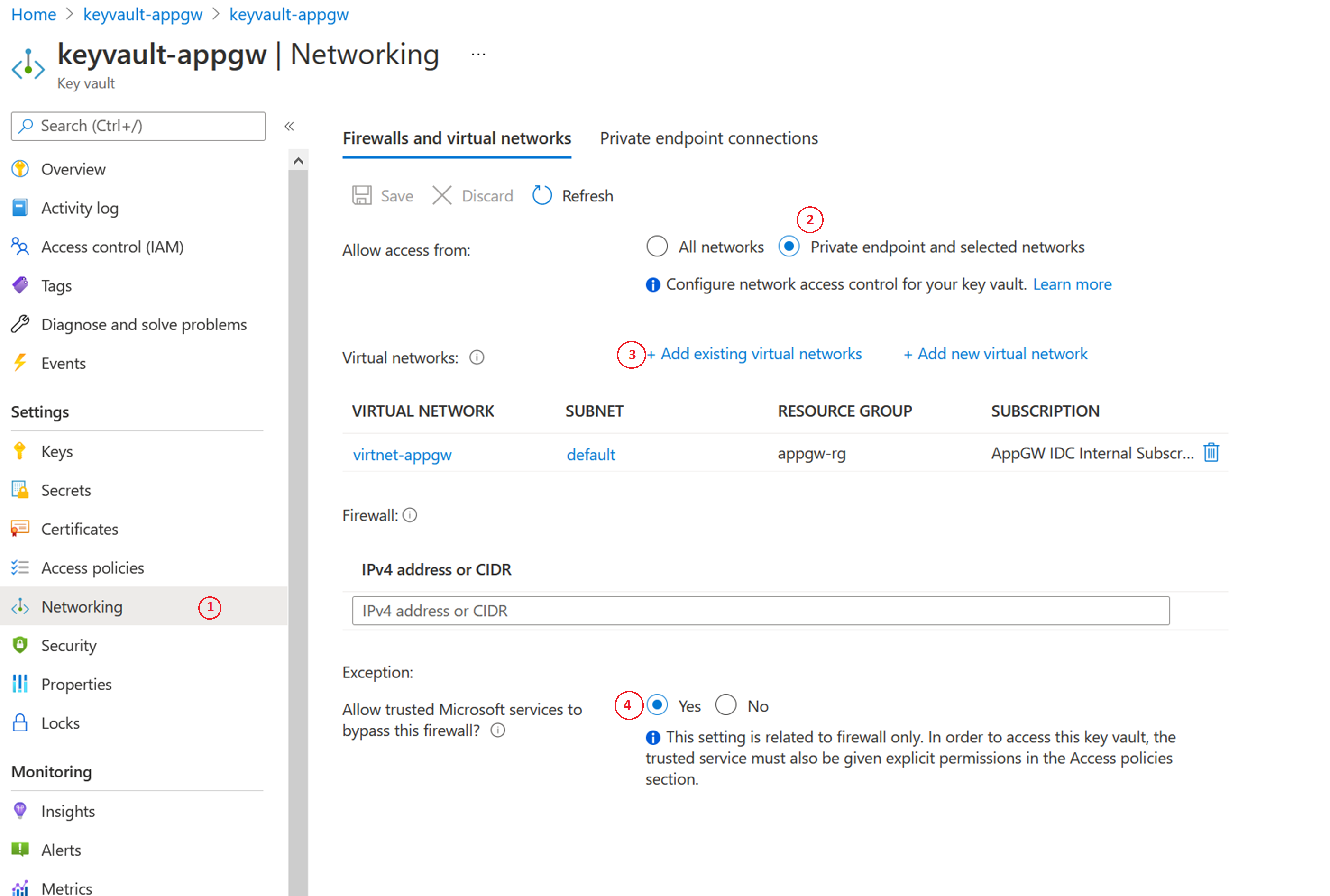This screenshot has height=896, width=1330.
Task: Click the Certificates icon under Settings
Action: coord(21,528)
